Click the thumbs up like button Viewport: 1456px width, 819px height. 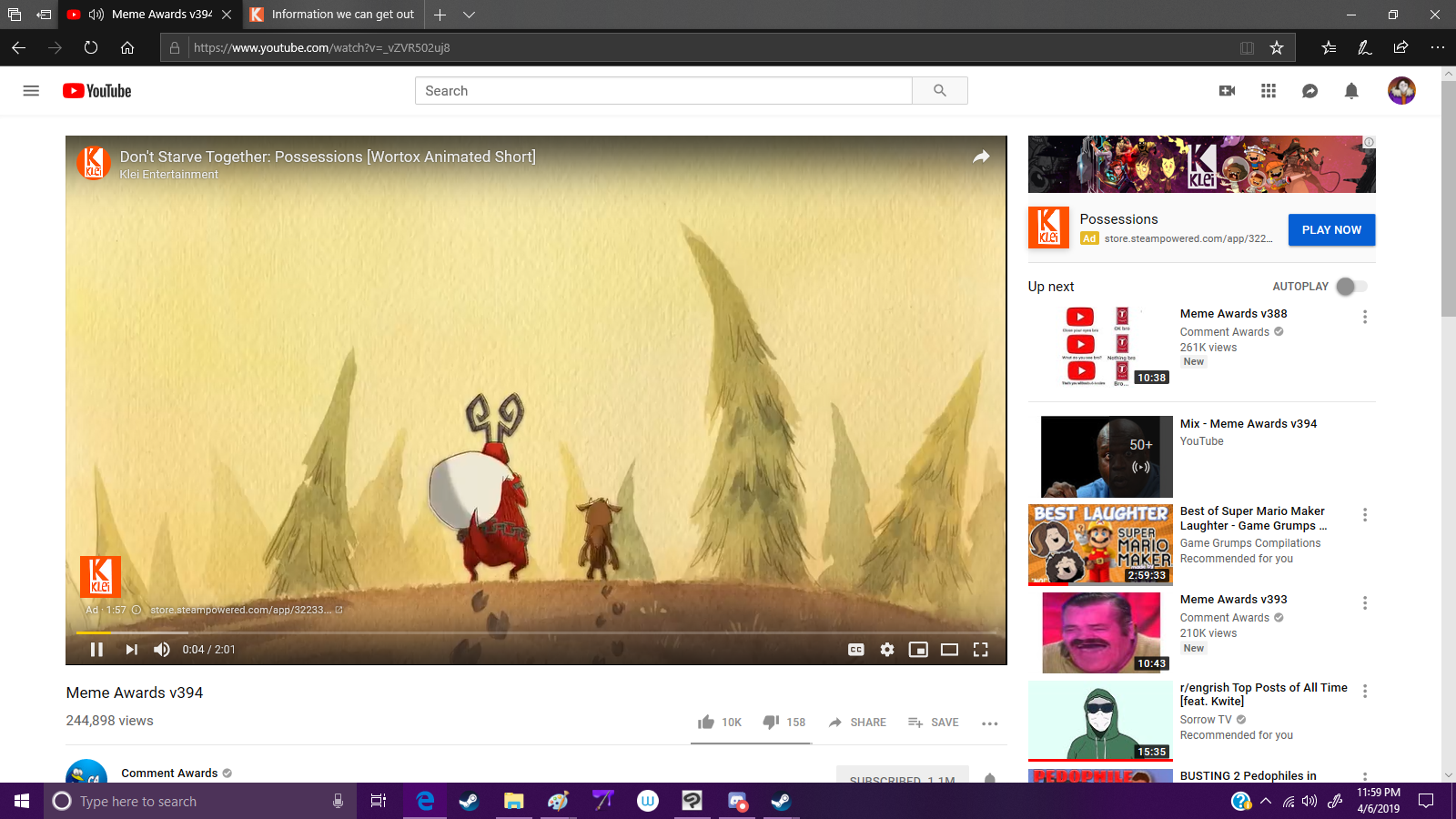click(706, 722)
